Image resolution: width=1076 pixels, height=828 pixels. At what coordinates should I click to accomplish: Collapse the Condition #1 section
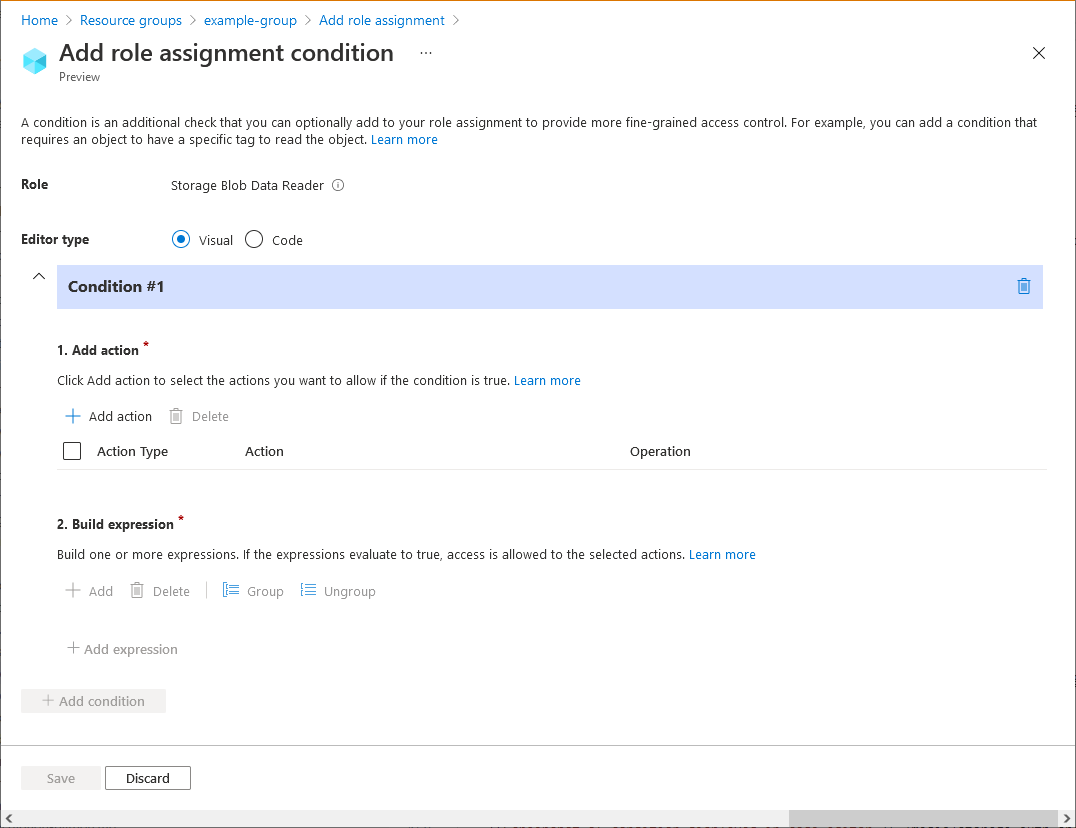click(39, 276)
